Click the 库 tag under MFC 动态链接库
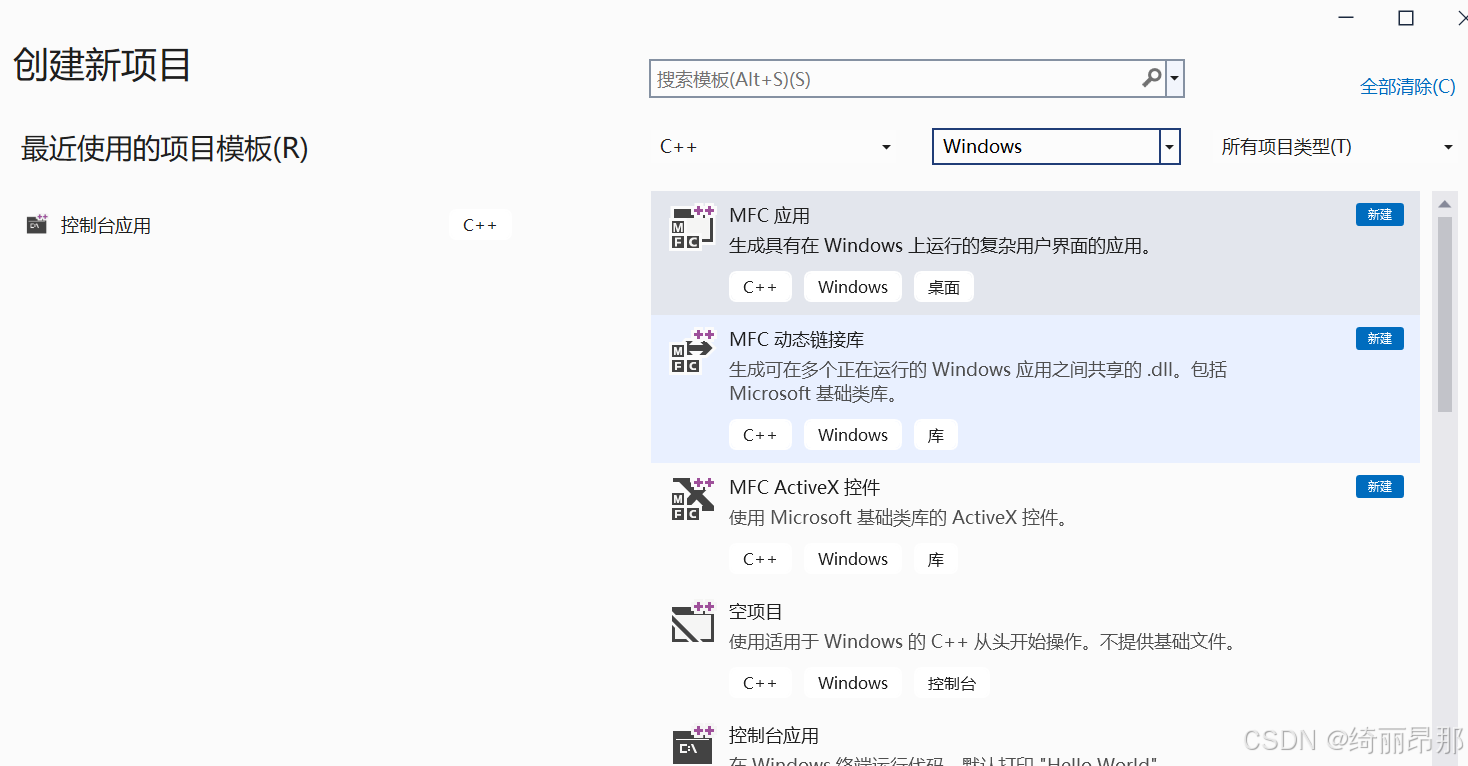This screenshot has height=766, width=1468. [x=936, y=435]
